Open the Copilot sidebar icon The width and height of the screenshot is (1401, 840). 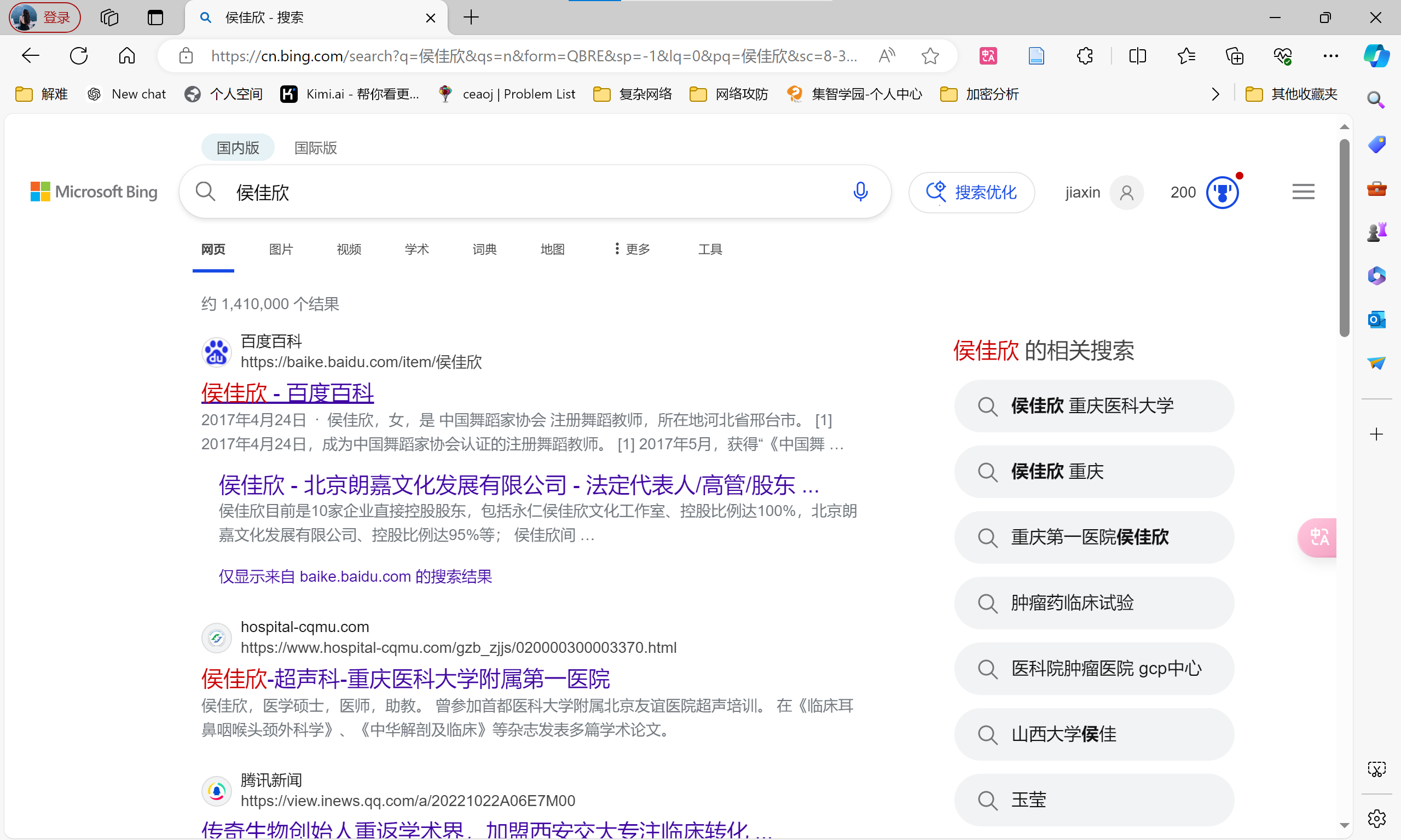(x=1376, y=55)
